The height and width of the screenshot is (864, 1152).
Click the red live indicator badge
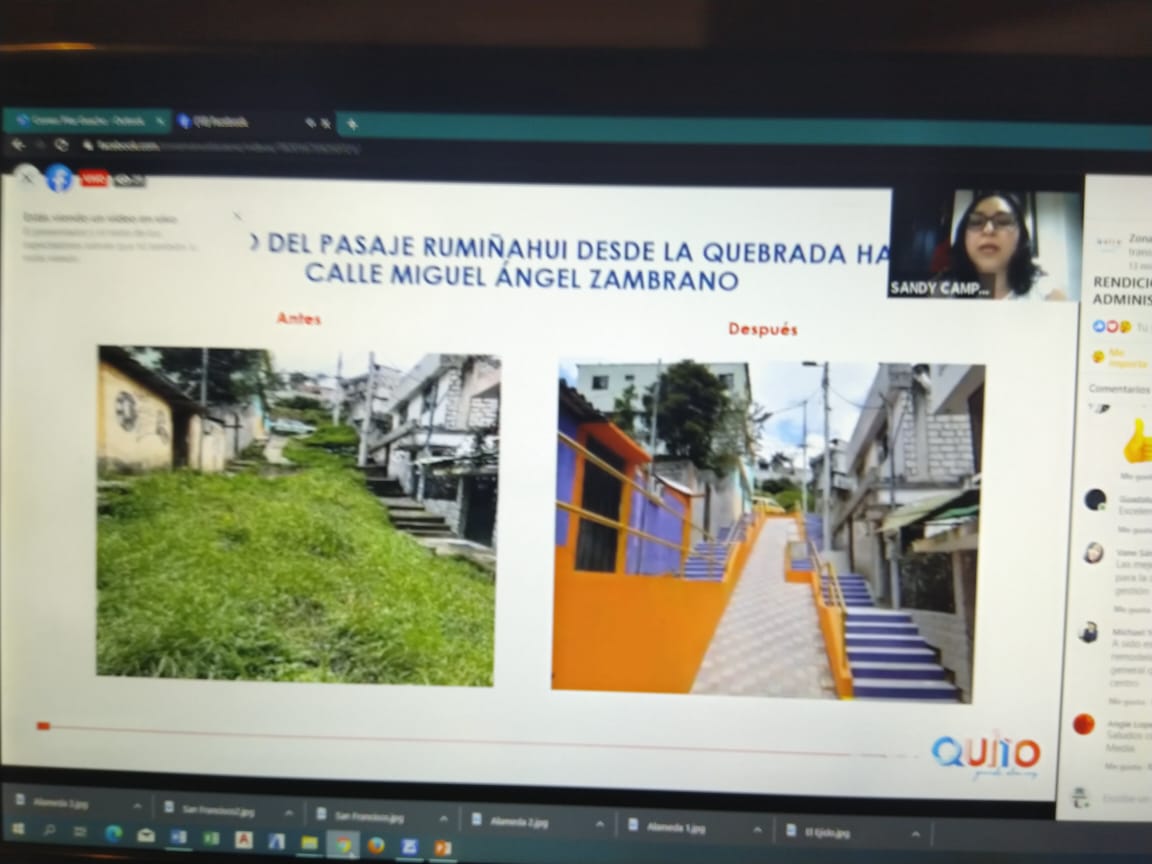[93, 179]
